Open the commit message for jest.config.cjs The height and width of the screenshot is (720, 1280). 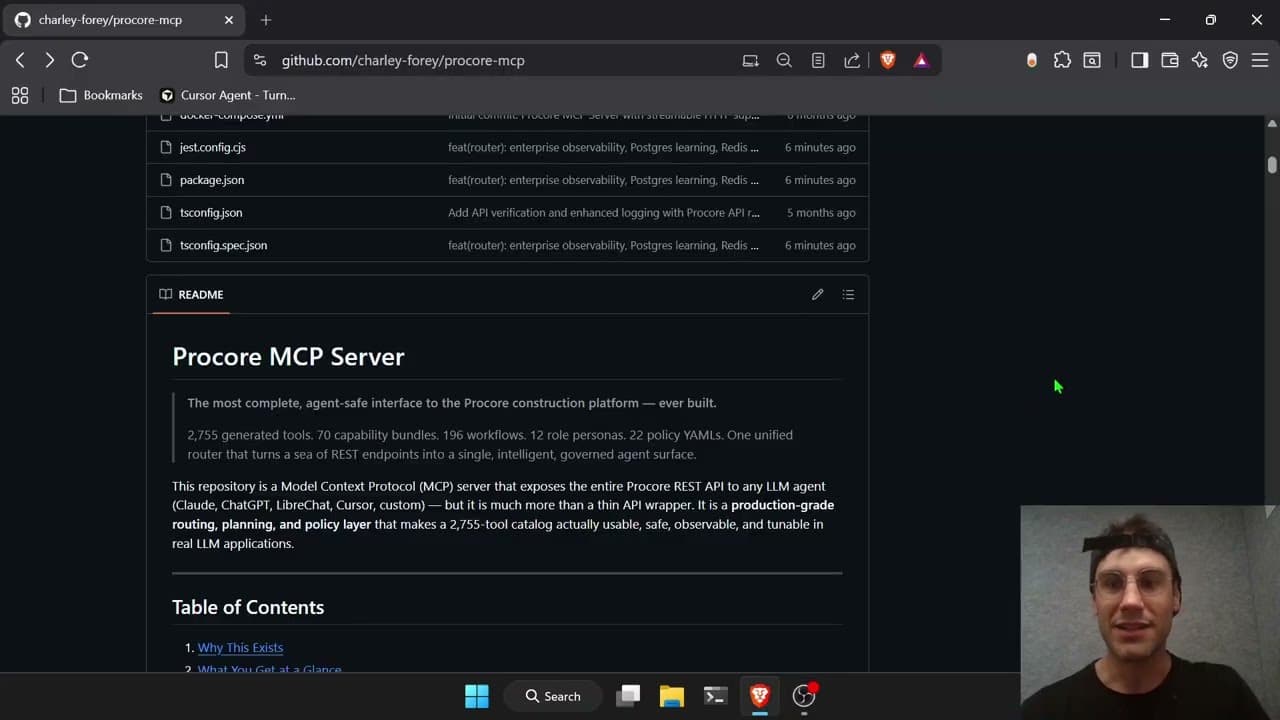(603, 147)
